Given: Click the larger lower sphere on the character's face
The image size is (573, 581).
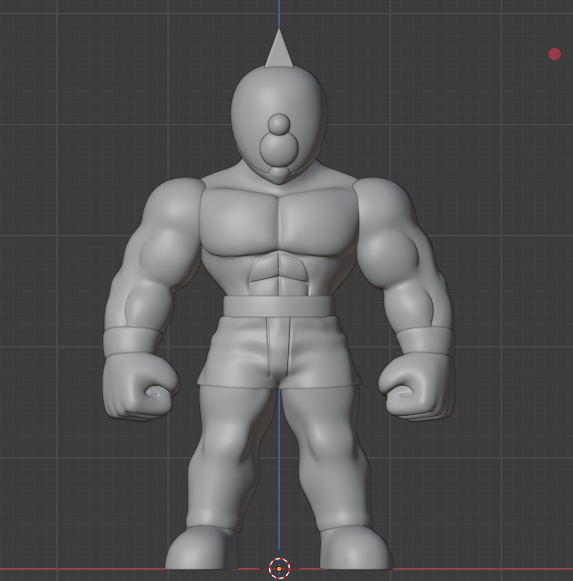Looking at the screenshot, I should (279, 149).
